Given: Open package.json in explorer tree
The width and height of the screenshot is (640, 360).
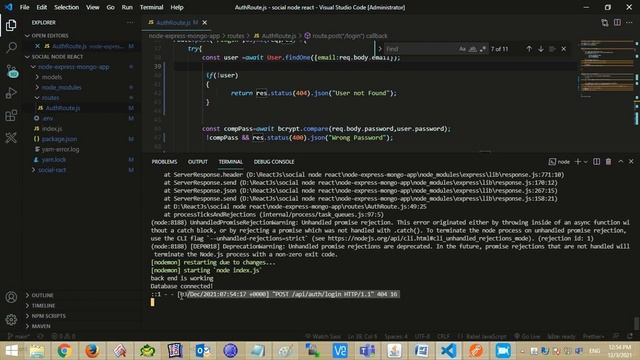Looking at the screenshot, I should click(59, 139).
